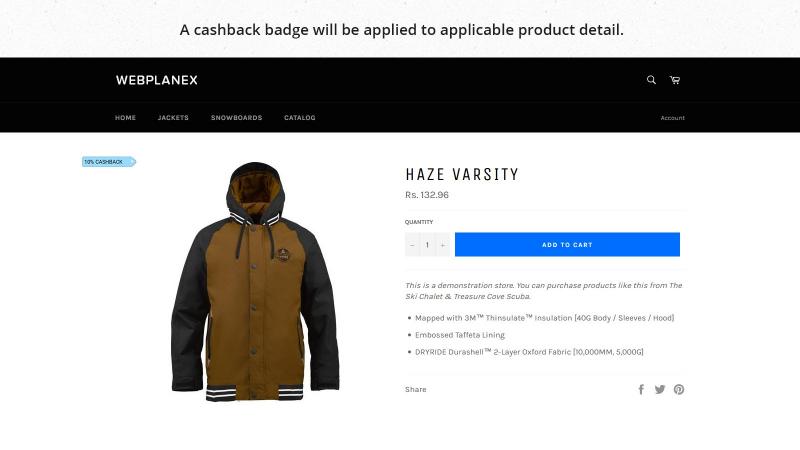Share product on Facebook
Viewport: 800px width, 450px height.
click(x=641, y=389)
